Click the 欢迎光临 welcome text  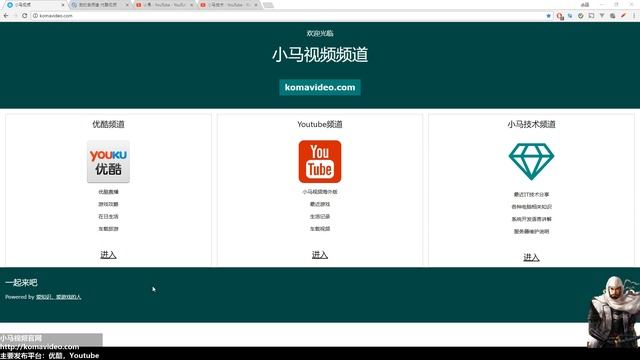[x=320, y=33]
